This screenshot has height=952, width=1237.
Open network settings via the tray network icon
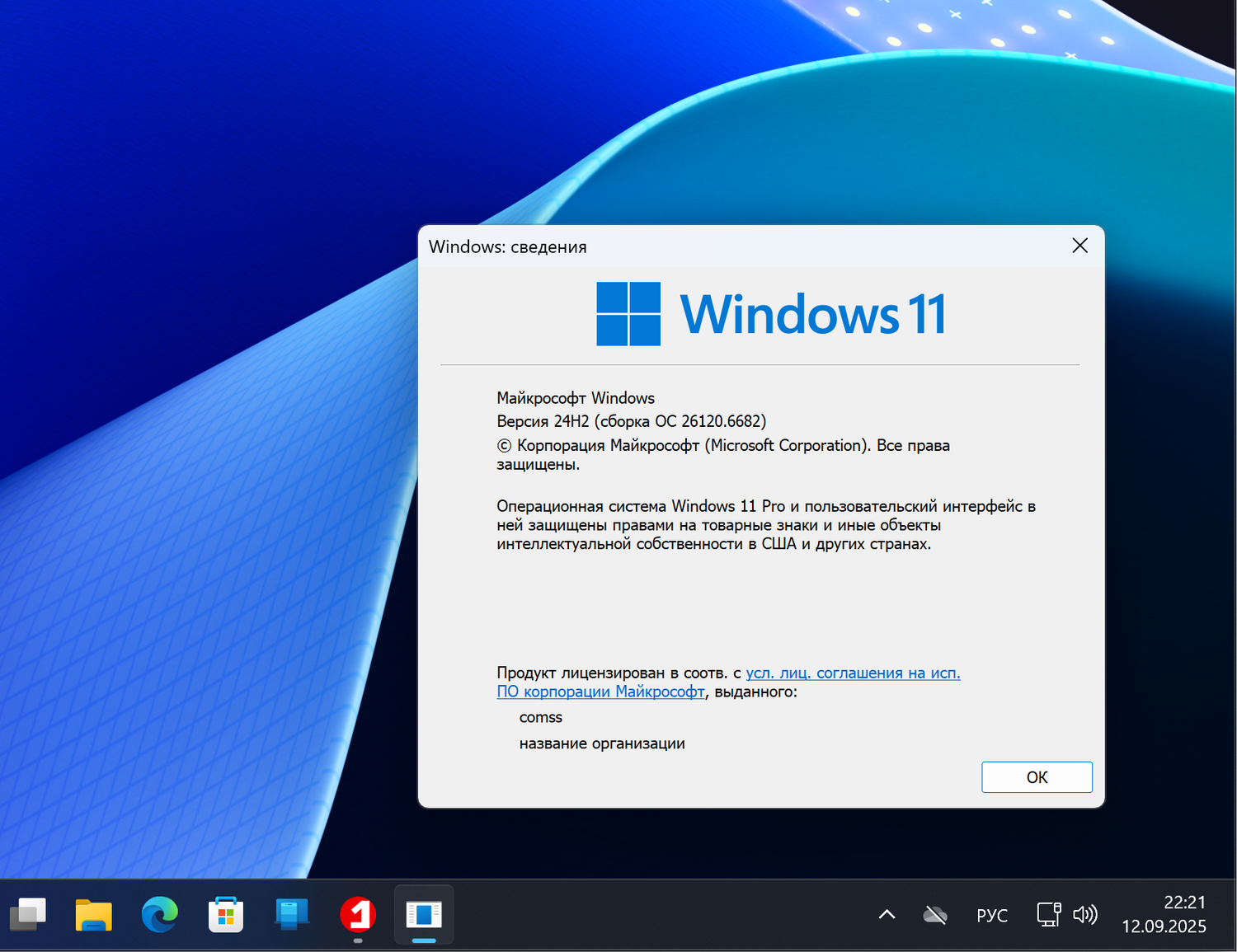[x=1047, y=915]
